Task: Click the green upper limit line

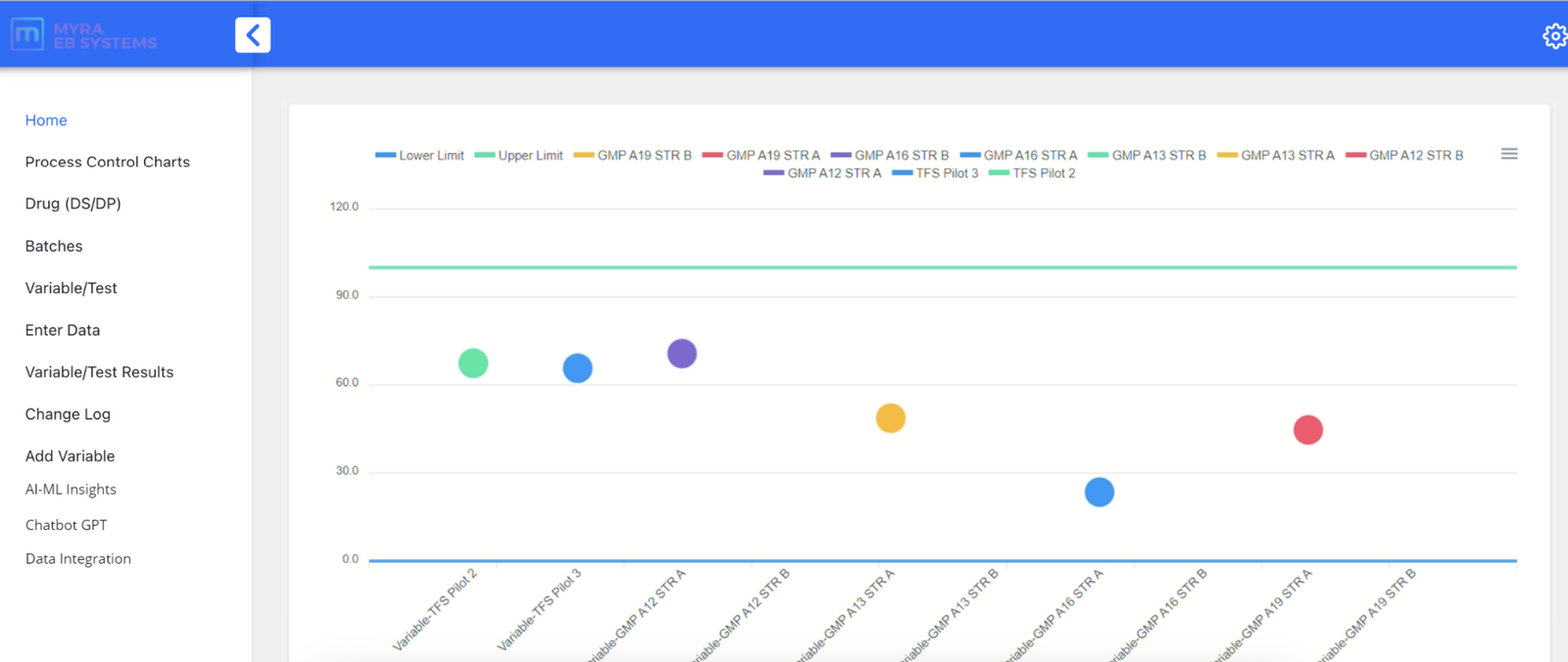Action: 943,267
